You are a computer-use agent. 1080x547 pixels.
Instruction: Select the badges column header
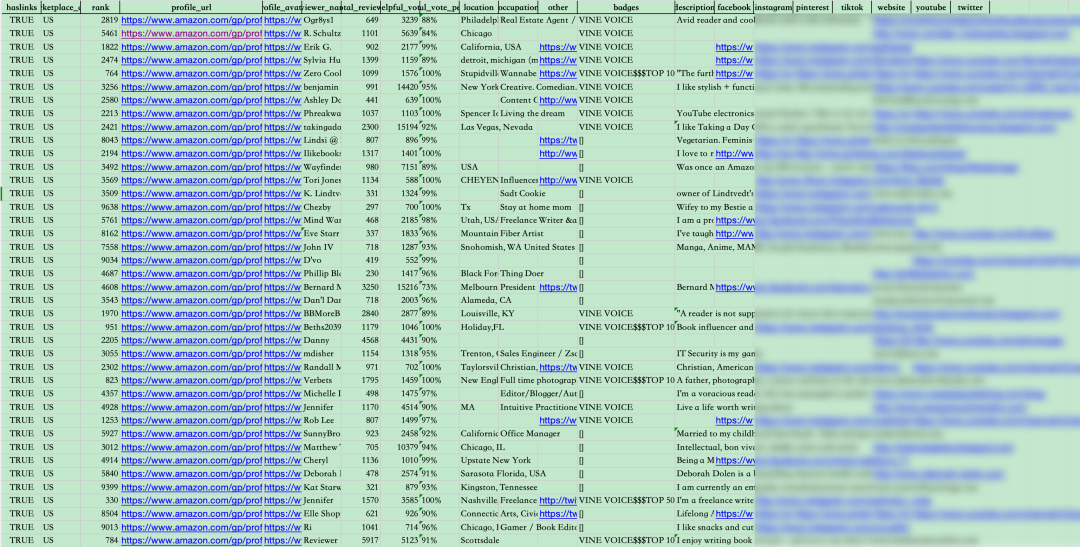(x=626, y=7)
